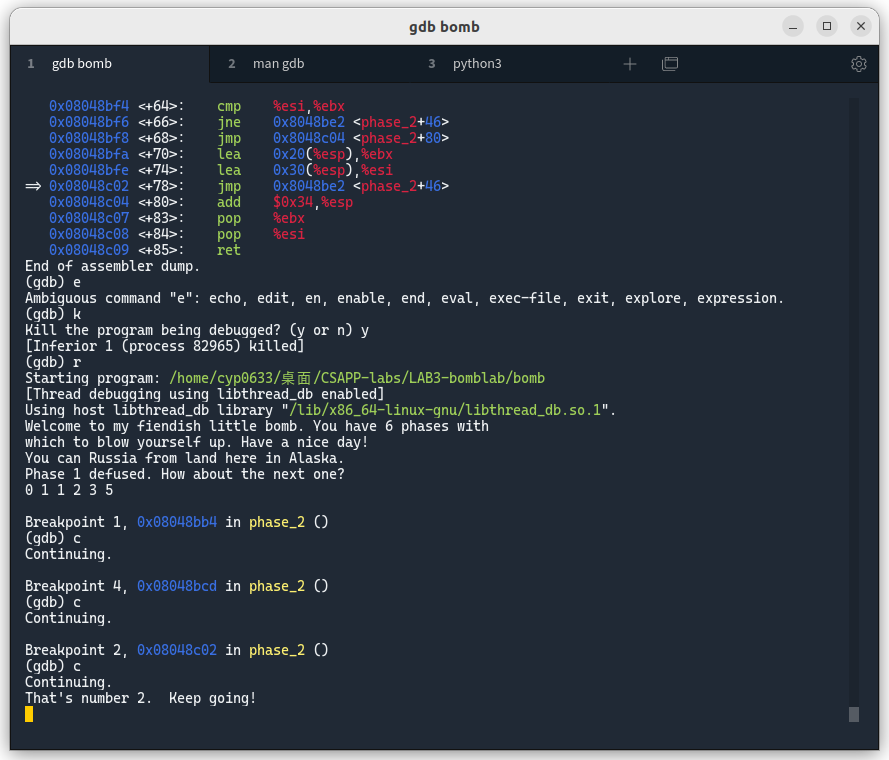
Task: Click address 0x08048c02 at current instruction arrow
Action: pyautogui.click(x=89, y=186)
